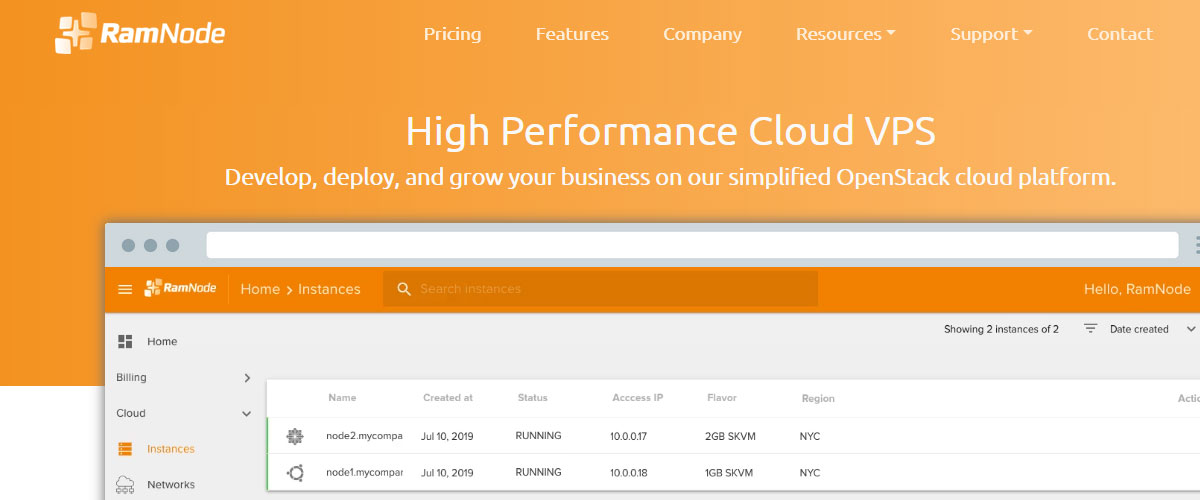1200x500 pixels.
Task: Open Home in the sidebar
Action: (162, 341)
